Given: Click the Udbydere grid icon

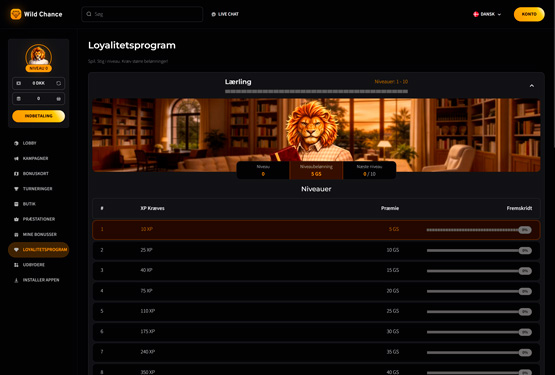Looking at the screenshot, I should 16,265.
